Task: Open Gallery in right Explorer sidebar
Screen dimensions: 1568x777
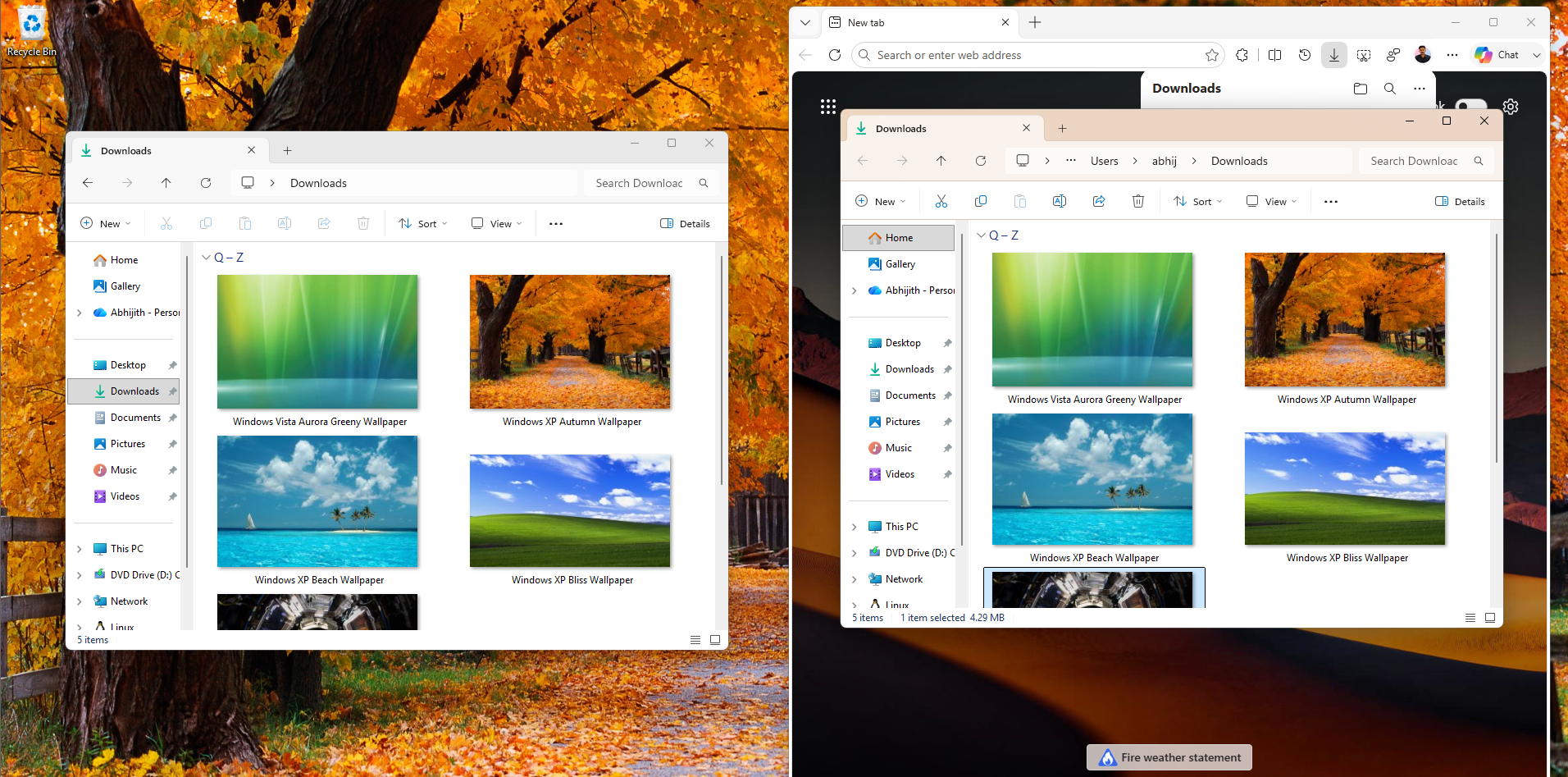Action: (900, 264)
